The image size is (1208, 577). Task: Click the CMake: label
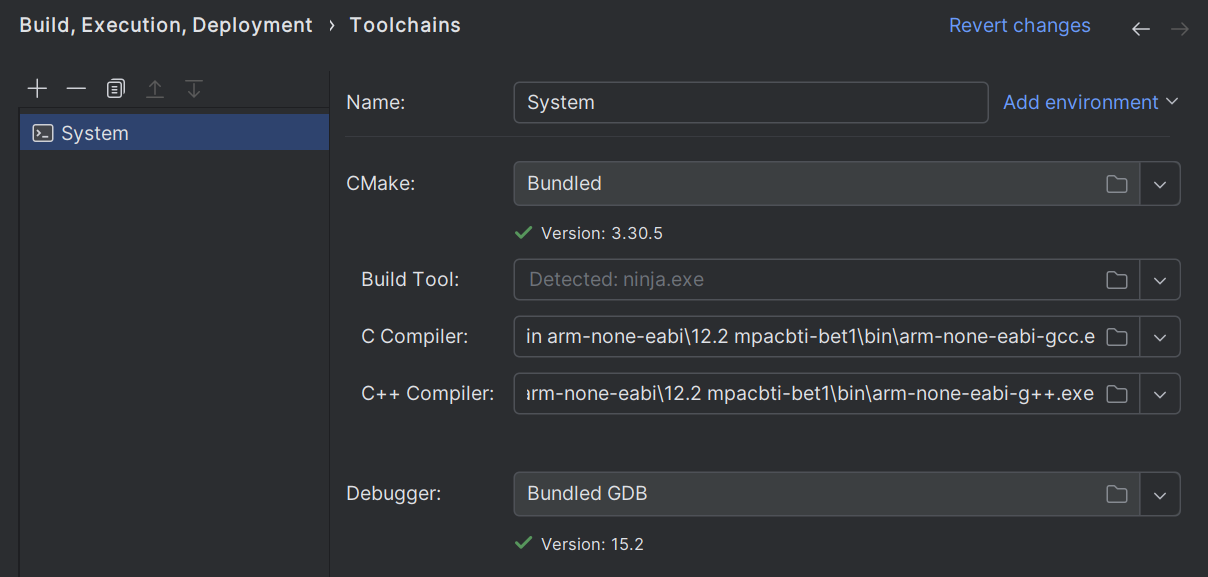[380, 183]
